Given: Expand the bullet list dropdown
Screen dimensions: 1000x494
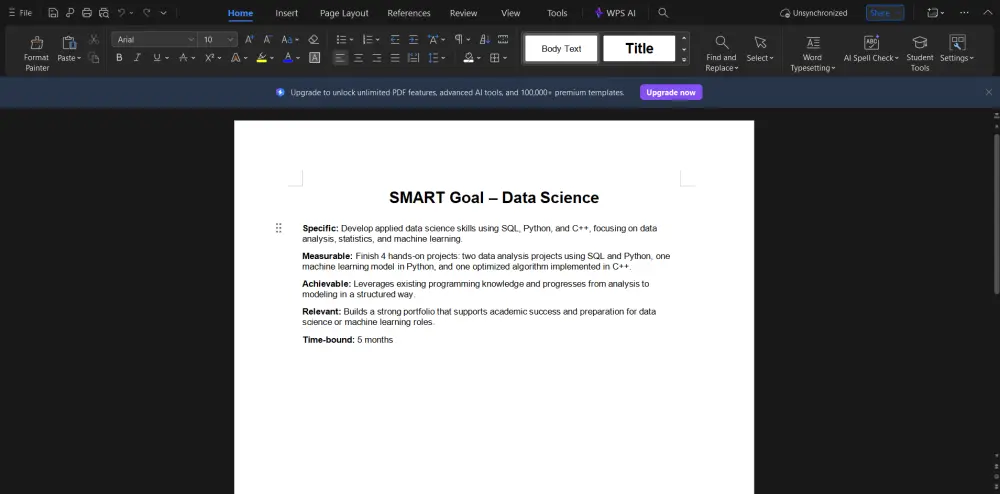Looking at the screenshot, I should (351, 40).
